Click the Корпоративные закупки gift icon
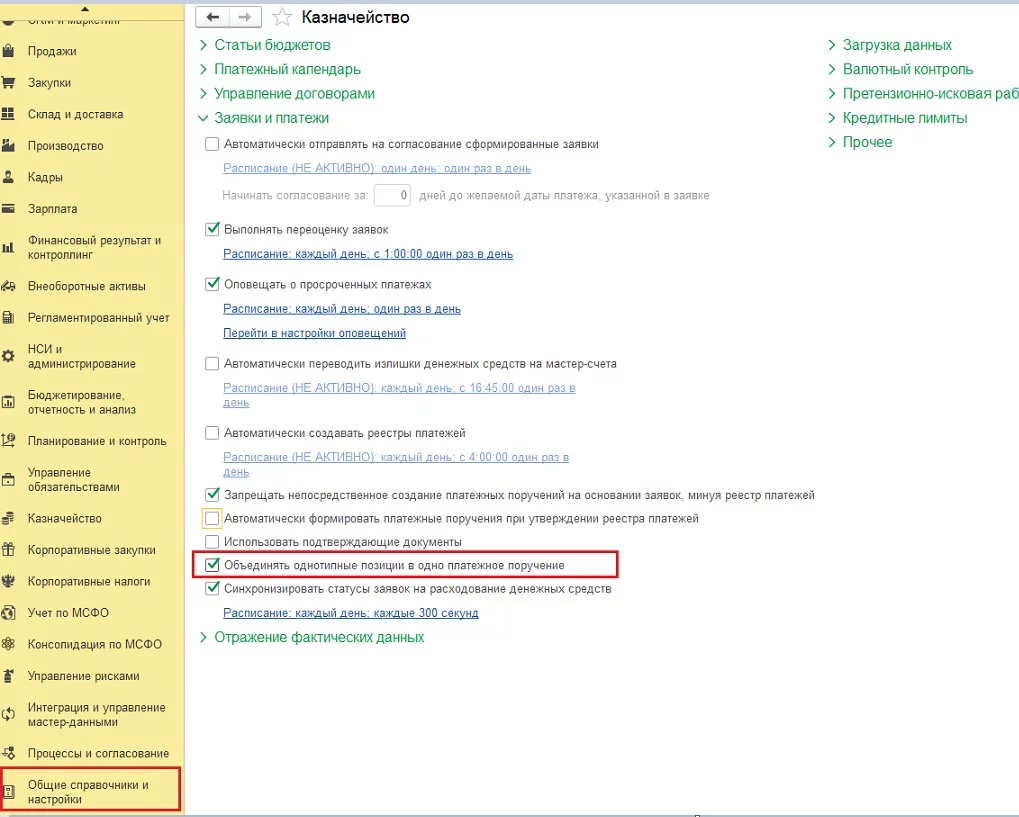The image size is (1019, 817). (8, 550)
